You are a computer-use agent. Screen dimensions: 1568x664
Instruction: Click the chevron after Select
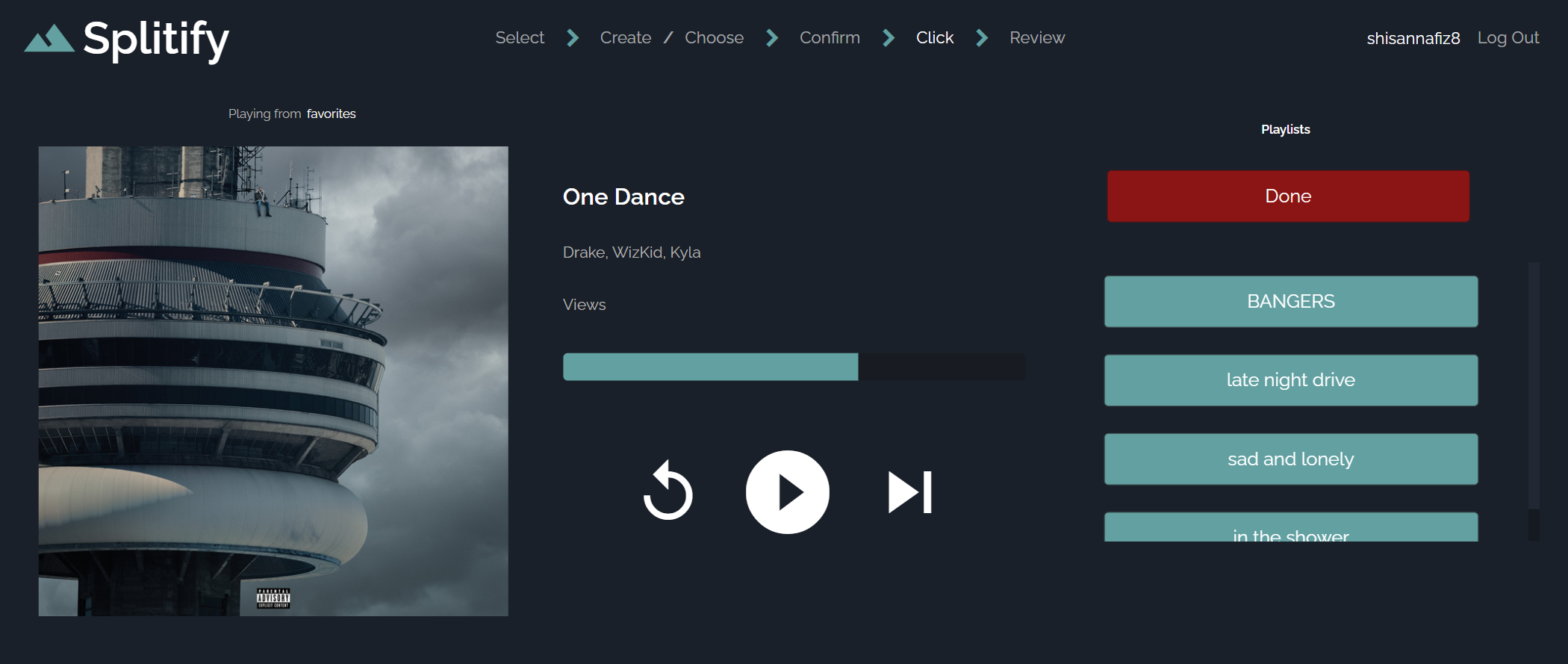point(573,37)
